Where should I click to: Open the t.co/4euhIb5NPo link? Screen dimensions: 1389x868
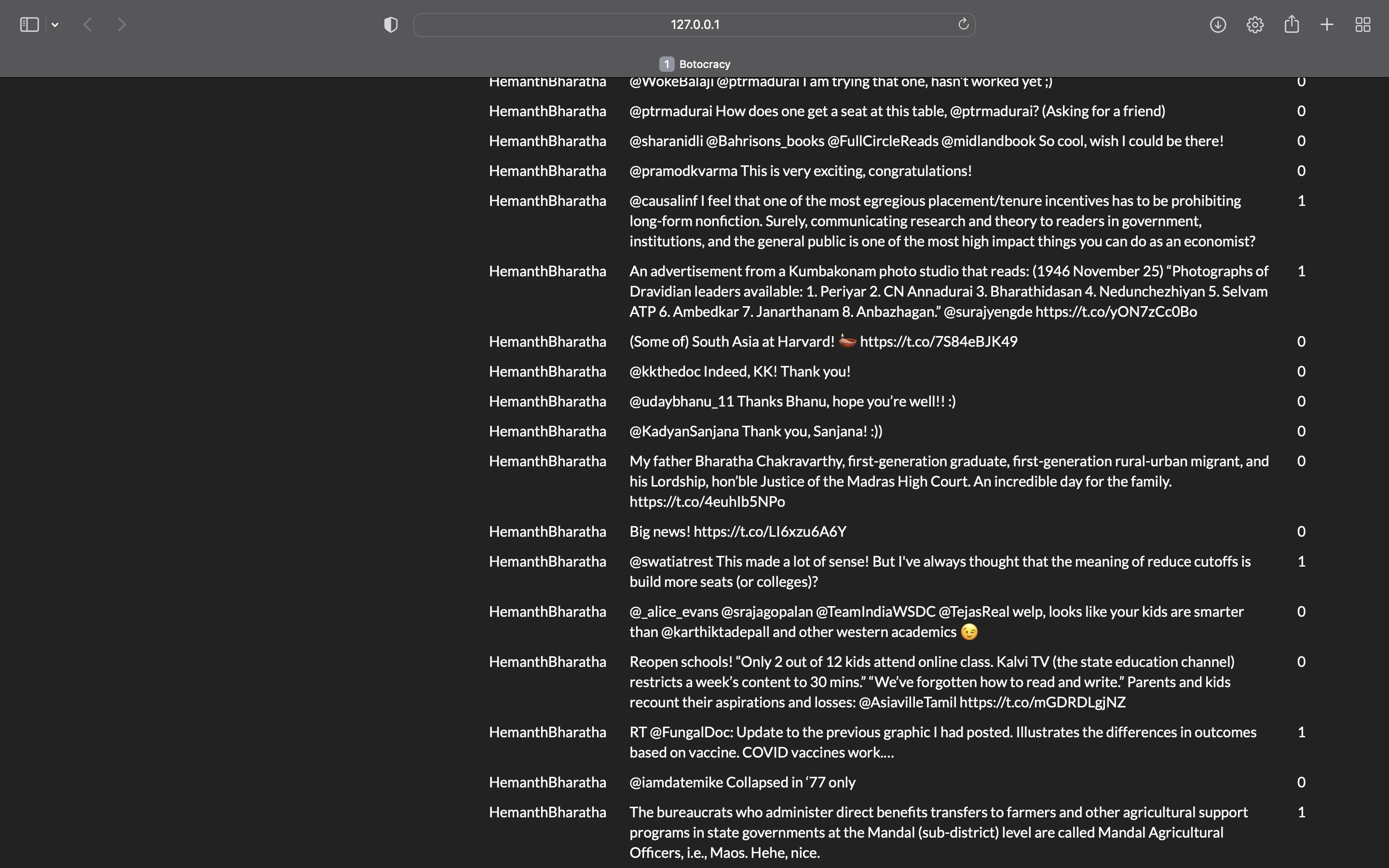[707, 502]
